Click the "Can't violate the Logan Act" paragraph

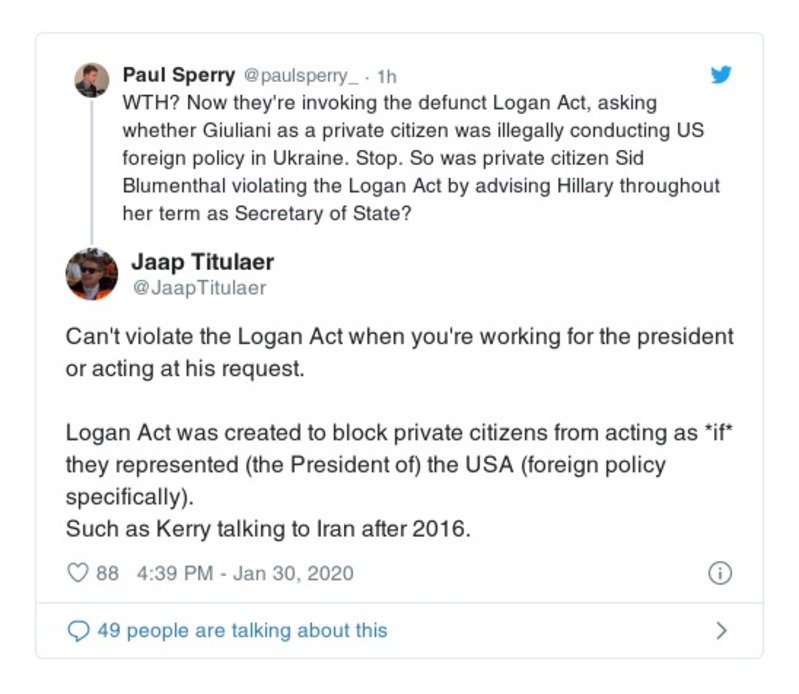pos(399,354)
